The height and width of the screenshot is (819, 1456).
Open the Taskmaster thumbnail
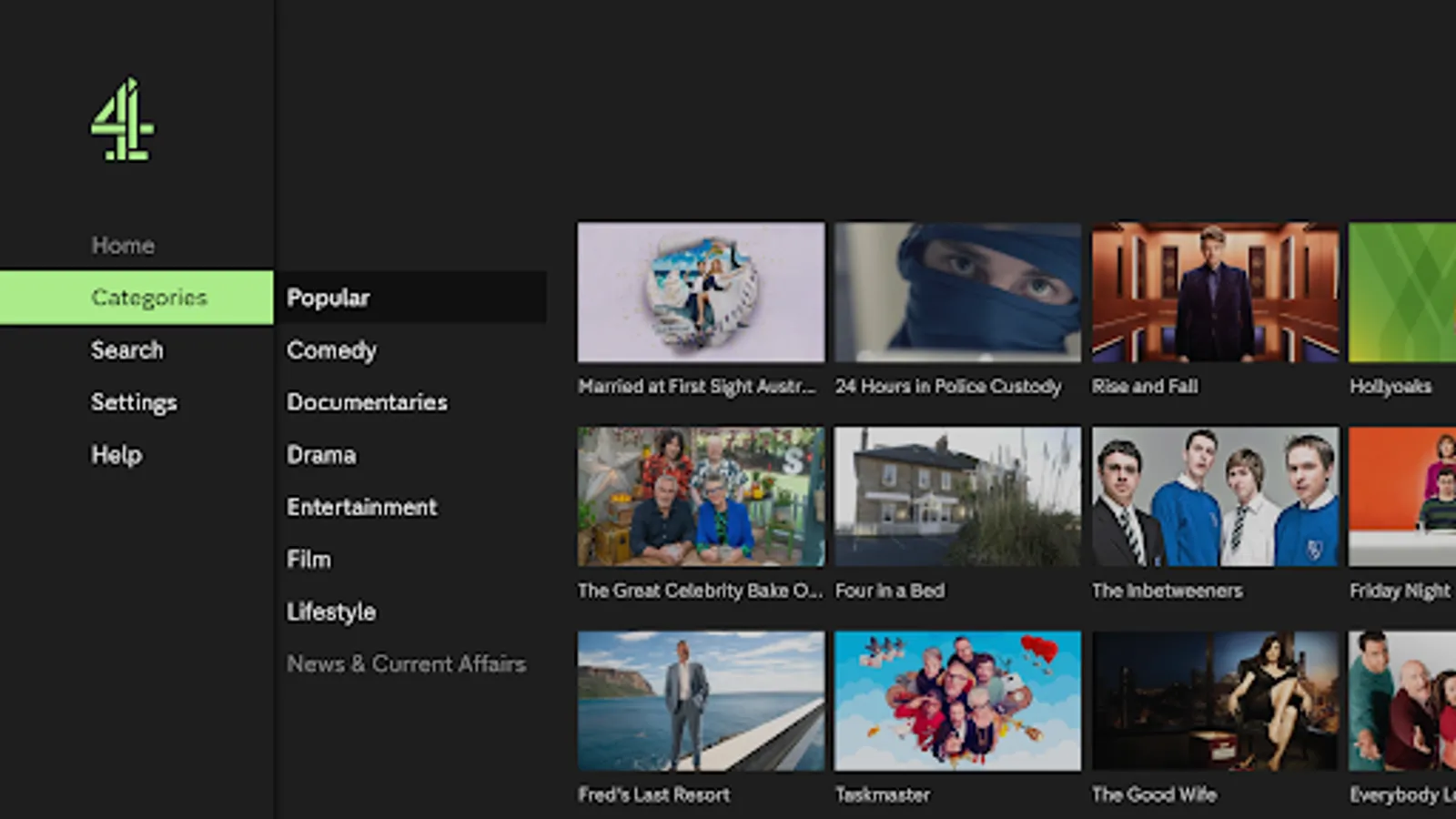click(x=958, y=701)
